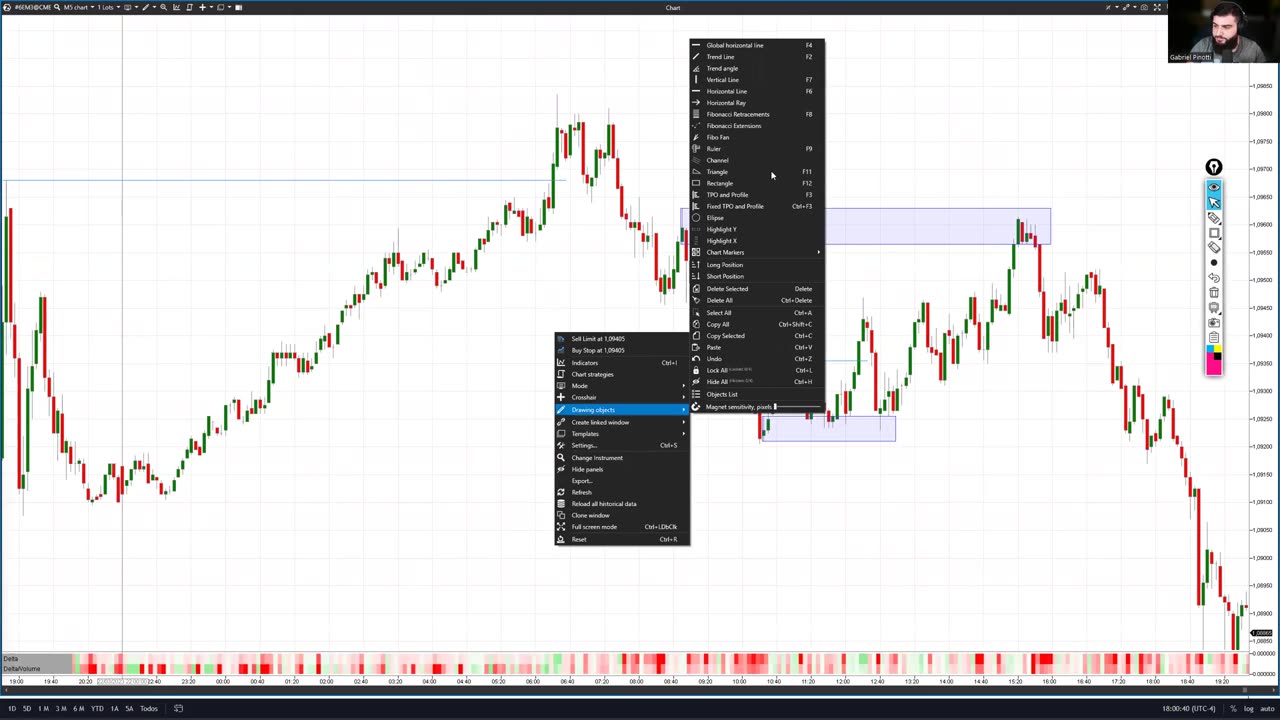The height and width of the screenshot is (720, 1280).
Task: Click Undo in drawing objects menu
Action: click(757, 359)
